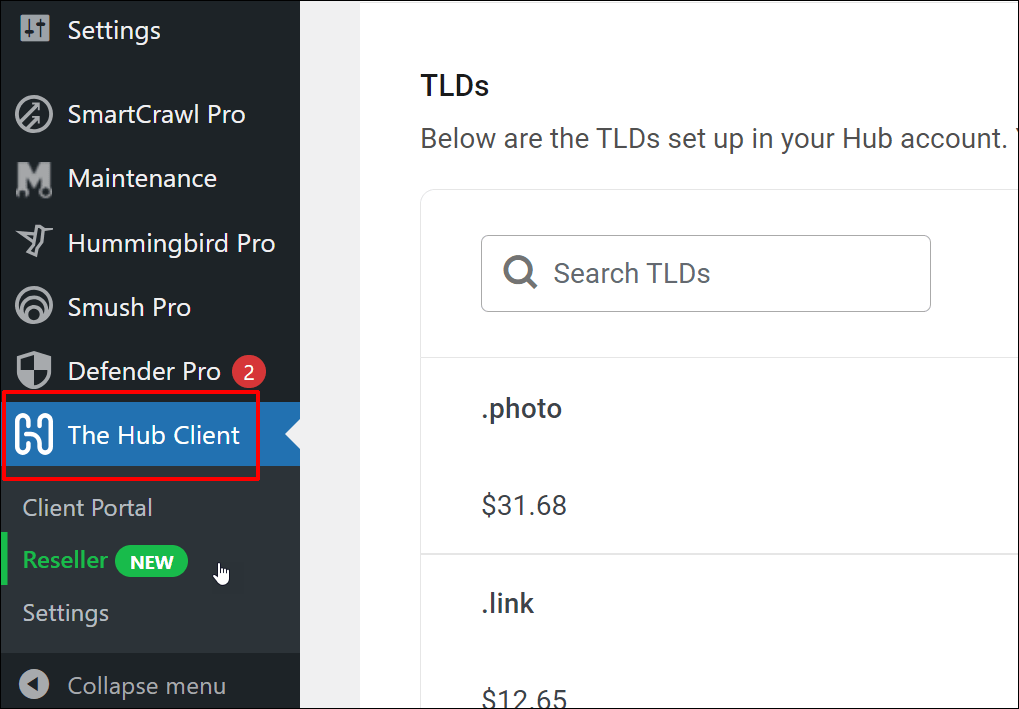Click the Collapse menu arrow icon
The width and height of the screenshot is (1019, 709).
pyautogui.click(x=33, y=685)
